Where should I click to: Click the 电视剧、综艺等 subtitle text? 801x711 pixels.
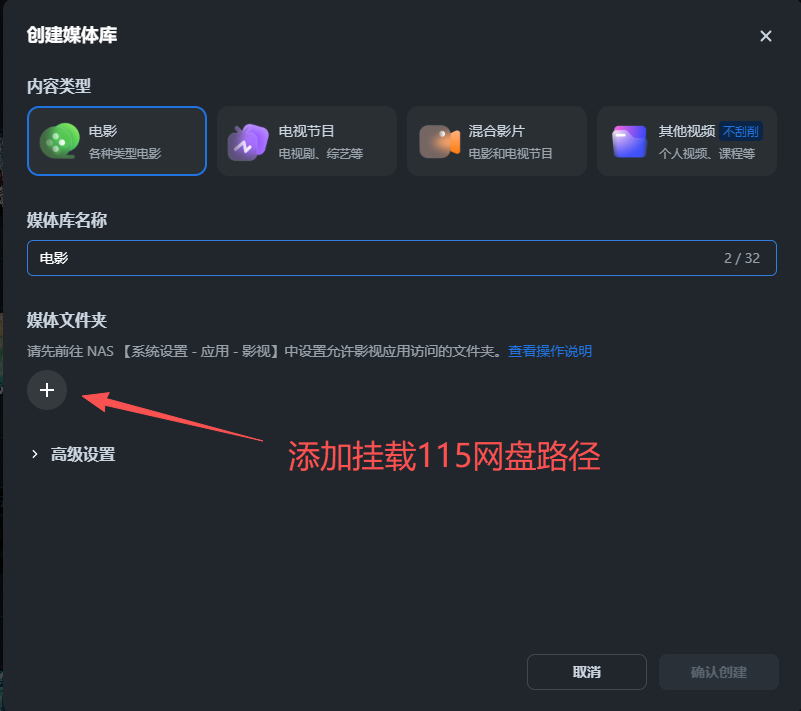(321, 154)
